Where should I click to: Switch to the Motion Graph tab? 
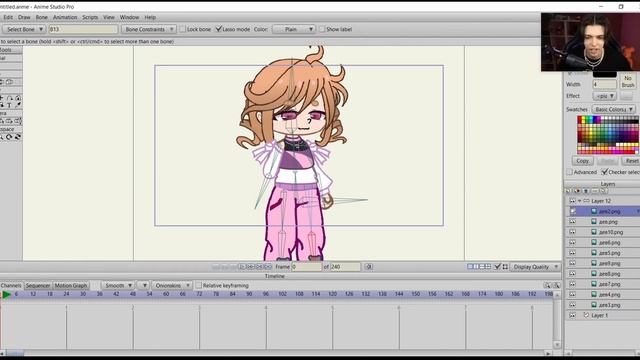pos(71,285)
